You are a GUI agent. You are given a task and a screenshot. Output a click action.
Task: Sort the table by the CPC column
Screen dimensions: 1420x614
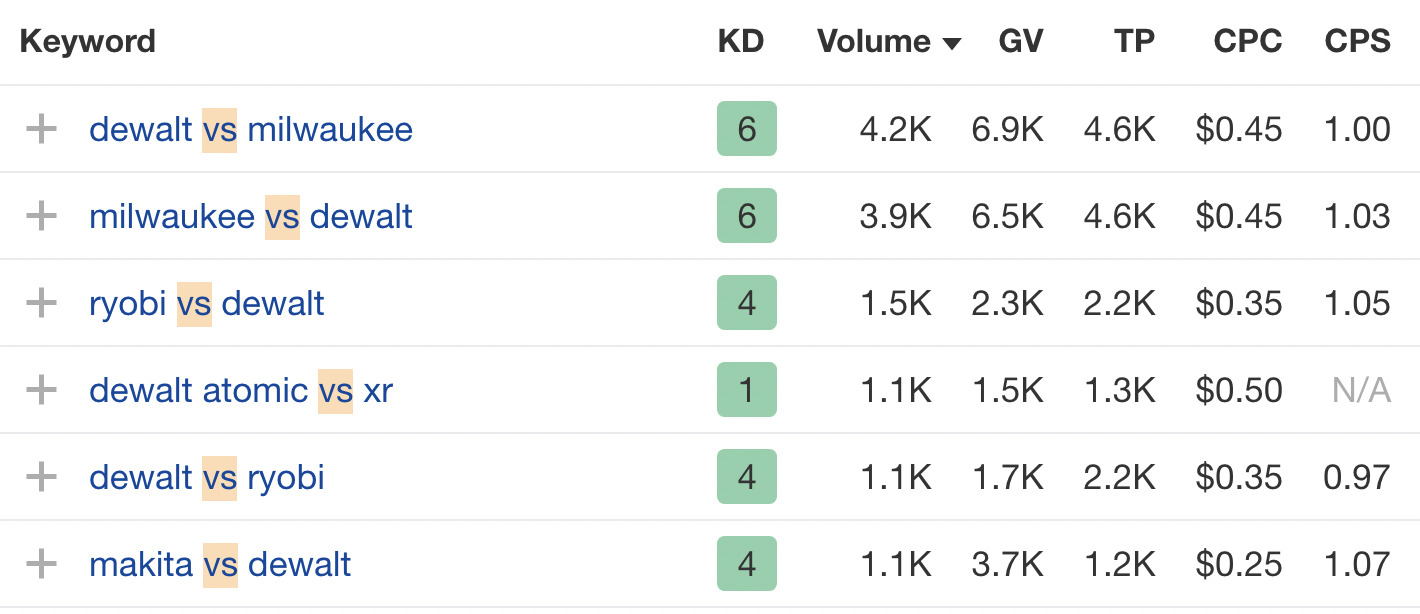[1248, 41]
